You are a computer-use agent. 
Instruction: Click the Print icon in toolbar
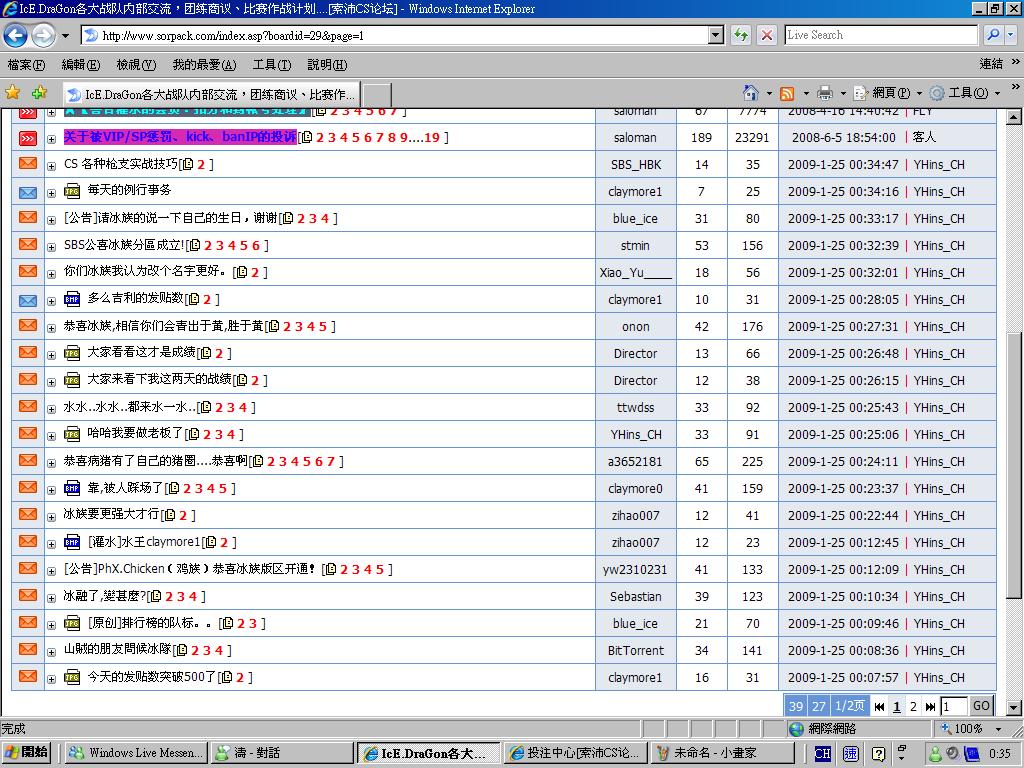click(x=824, y=93)
